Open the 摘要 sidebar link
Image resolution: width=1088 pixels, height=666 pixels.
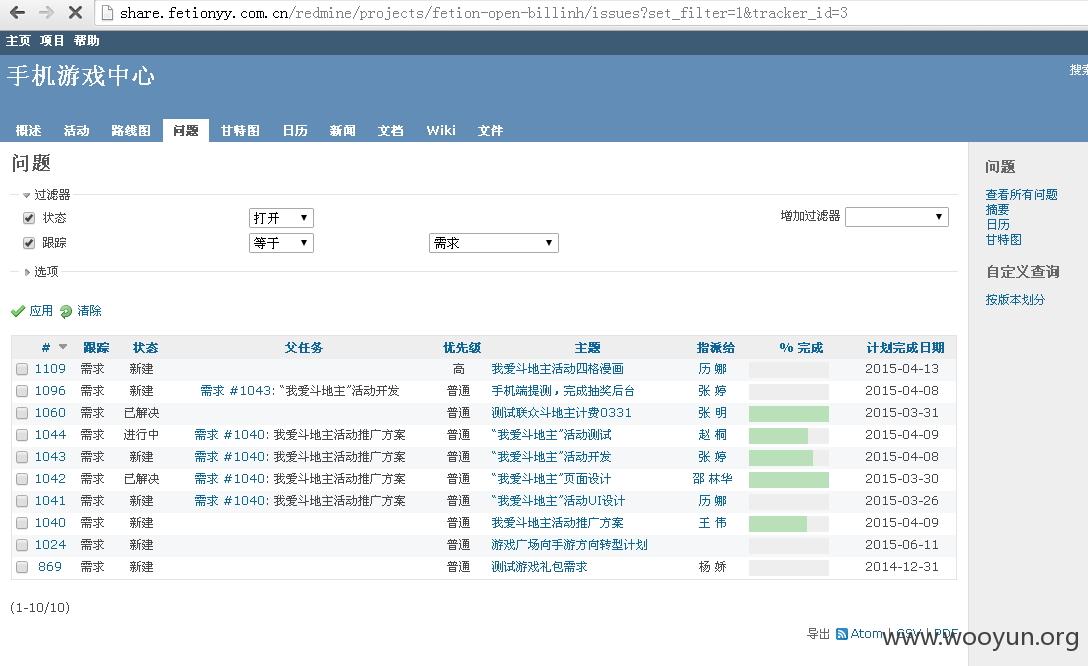pyautogui.click(x=997, y=210)
